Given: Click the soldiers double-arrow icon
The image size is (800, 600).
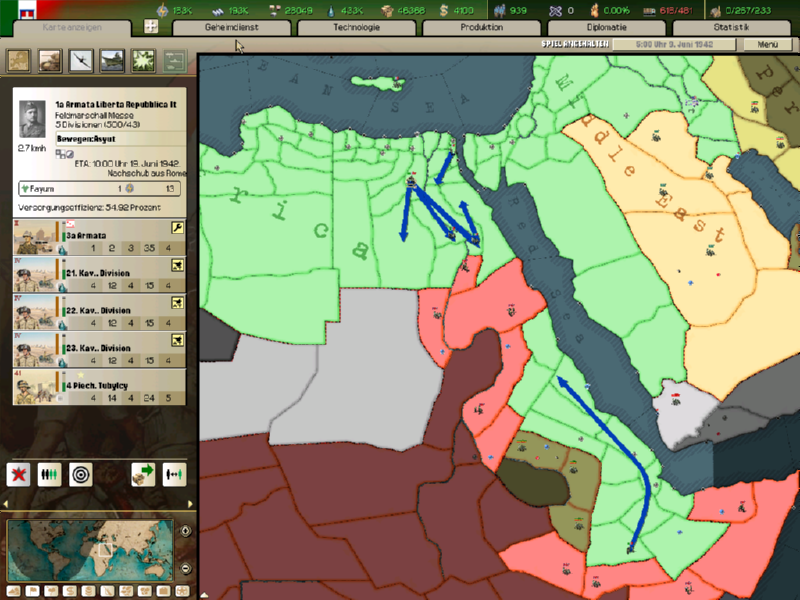Looking at the screenshot, I should (x=174, y=474).
